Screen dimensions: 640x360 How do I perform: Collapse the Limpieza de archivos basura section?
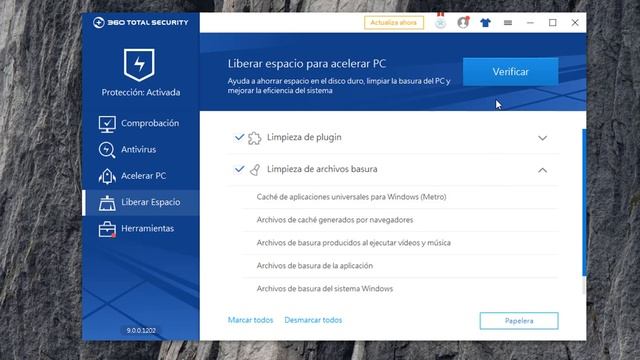coord(542,170)
